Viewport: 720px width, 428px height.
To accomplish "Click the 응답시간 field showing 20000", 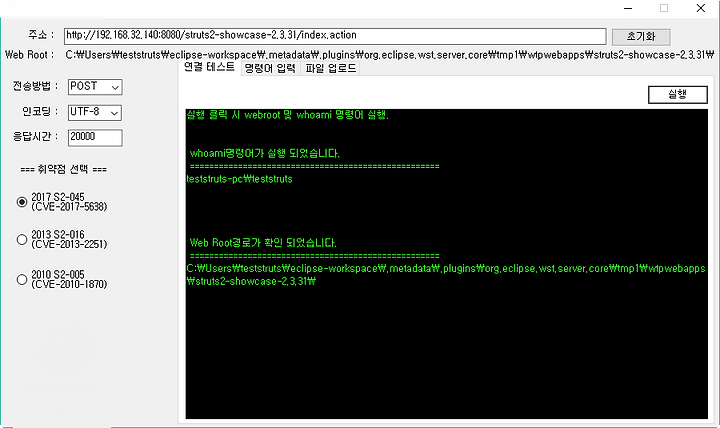I will tap(95, 137).
